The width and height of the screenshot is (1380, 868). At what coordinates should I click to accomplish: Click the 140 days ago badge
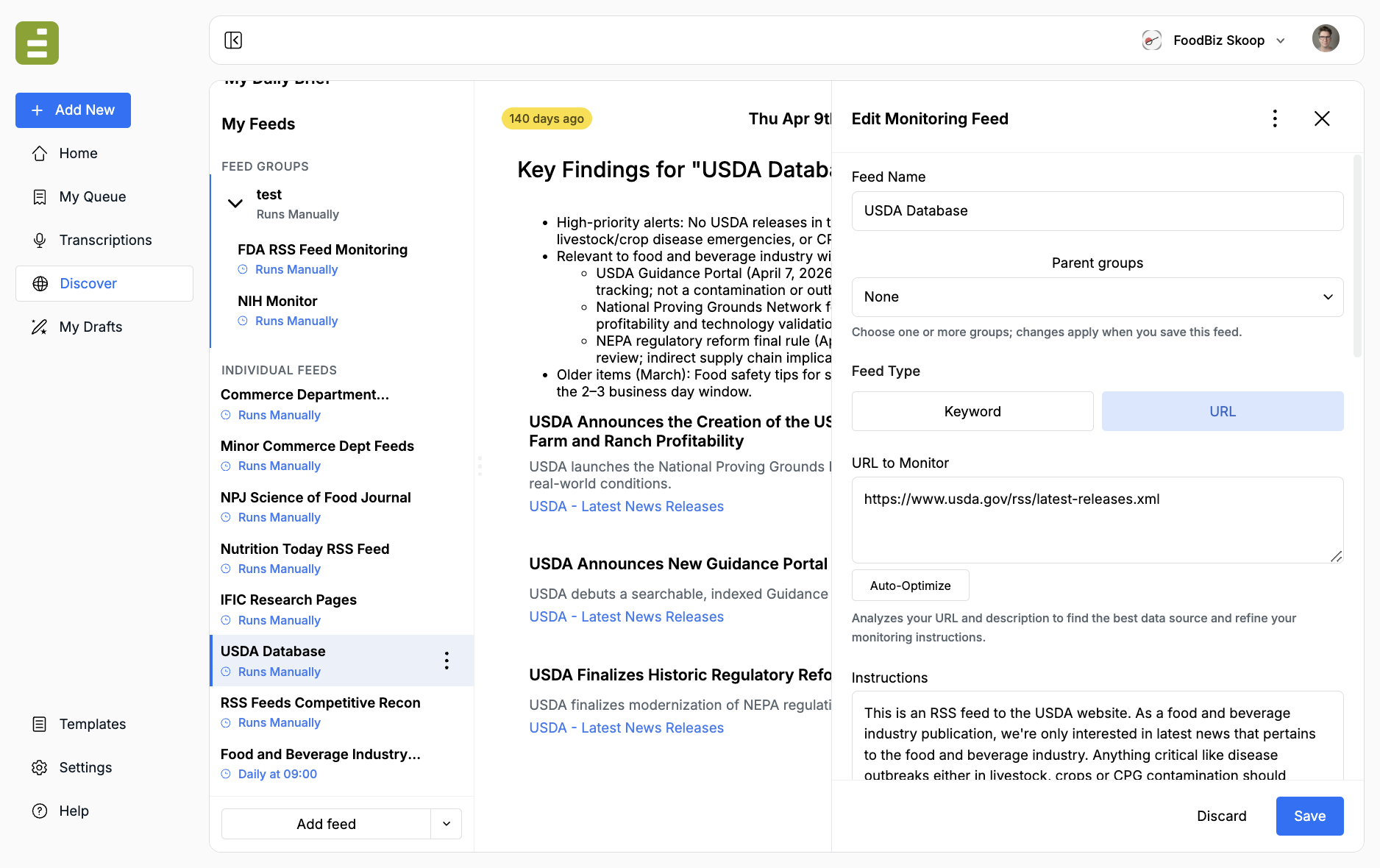547,118
